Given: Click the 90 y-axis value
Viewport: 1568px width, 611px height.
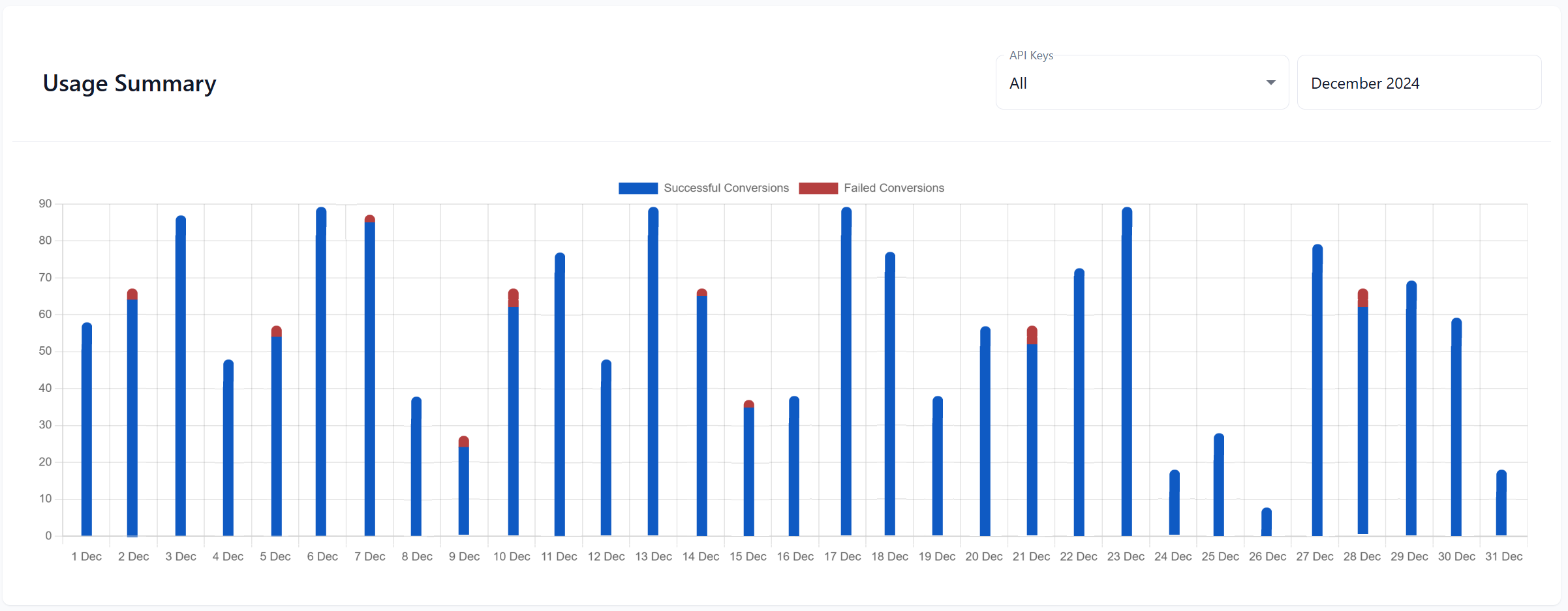Looking at the screenshot, I should click(45, 204).
